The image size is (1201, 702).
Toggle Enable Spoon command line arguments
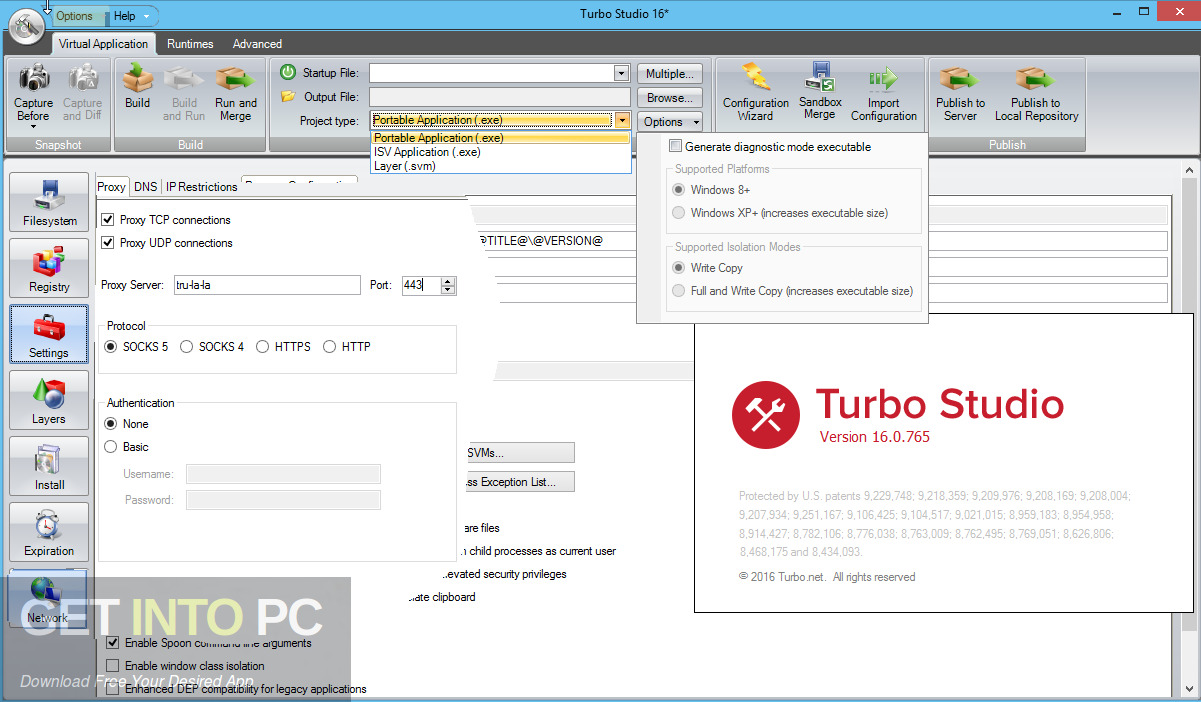point(113,643)
